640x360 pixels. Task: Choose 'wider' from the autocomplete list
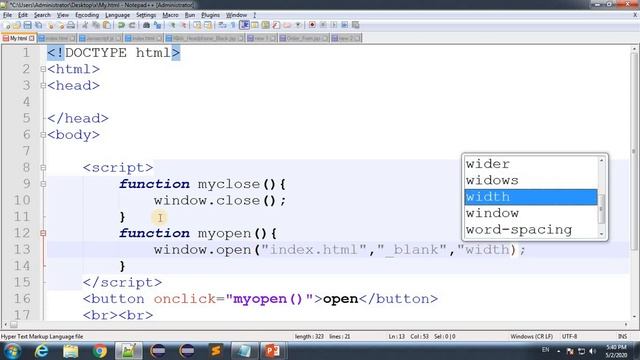coord(531,164)
